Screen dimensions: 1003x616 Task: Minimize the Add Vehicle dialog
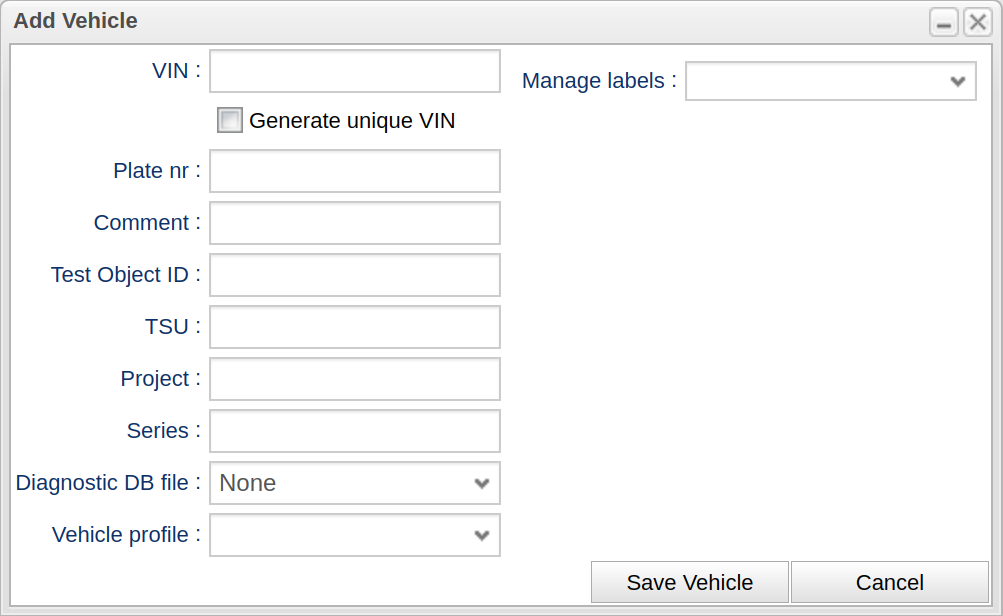pyautogui.click(x=943, y=22)
